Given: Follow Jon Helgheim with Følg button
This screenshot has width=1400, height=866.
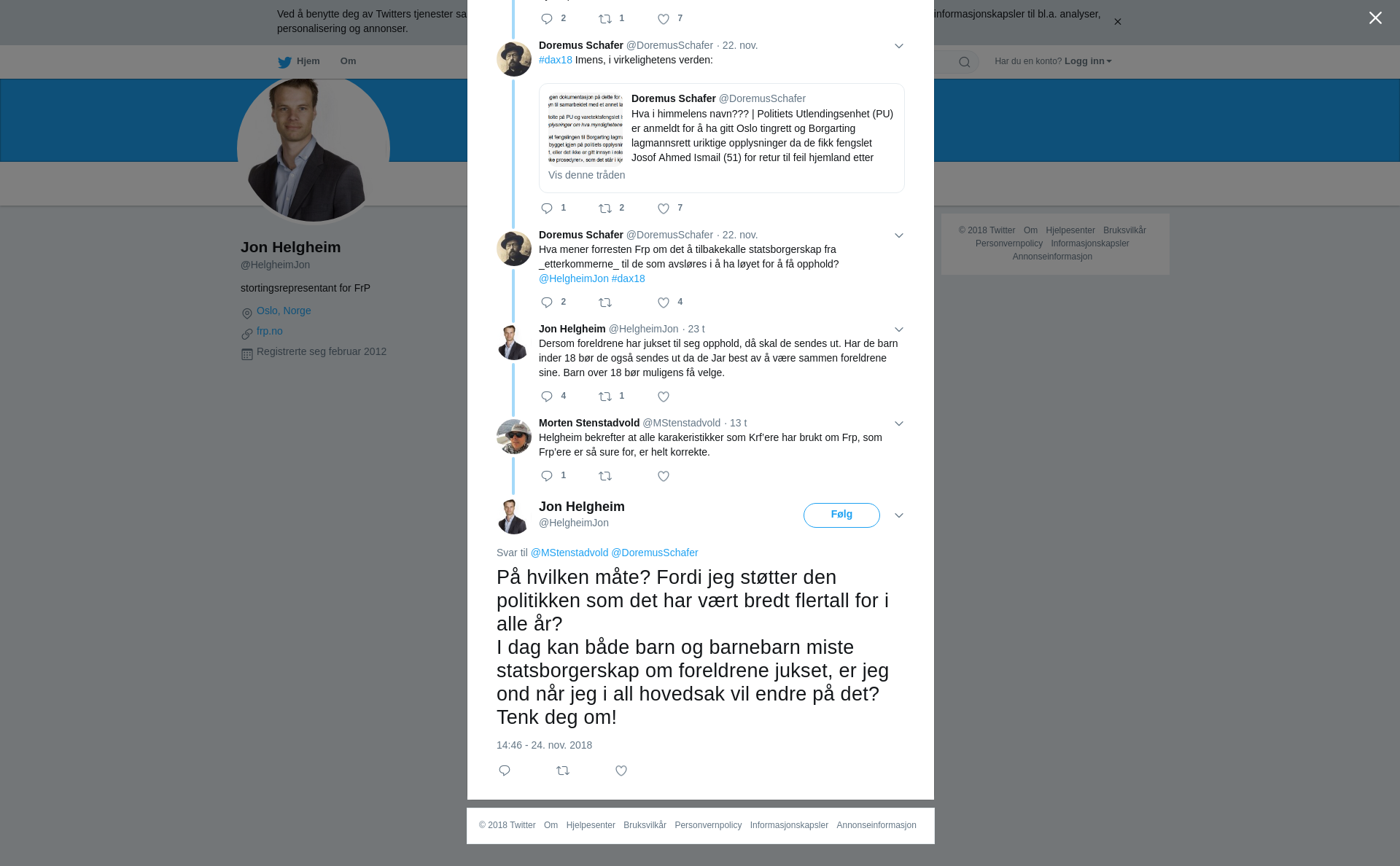Looking at the screenshot, I should pos(841,515).
